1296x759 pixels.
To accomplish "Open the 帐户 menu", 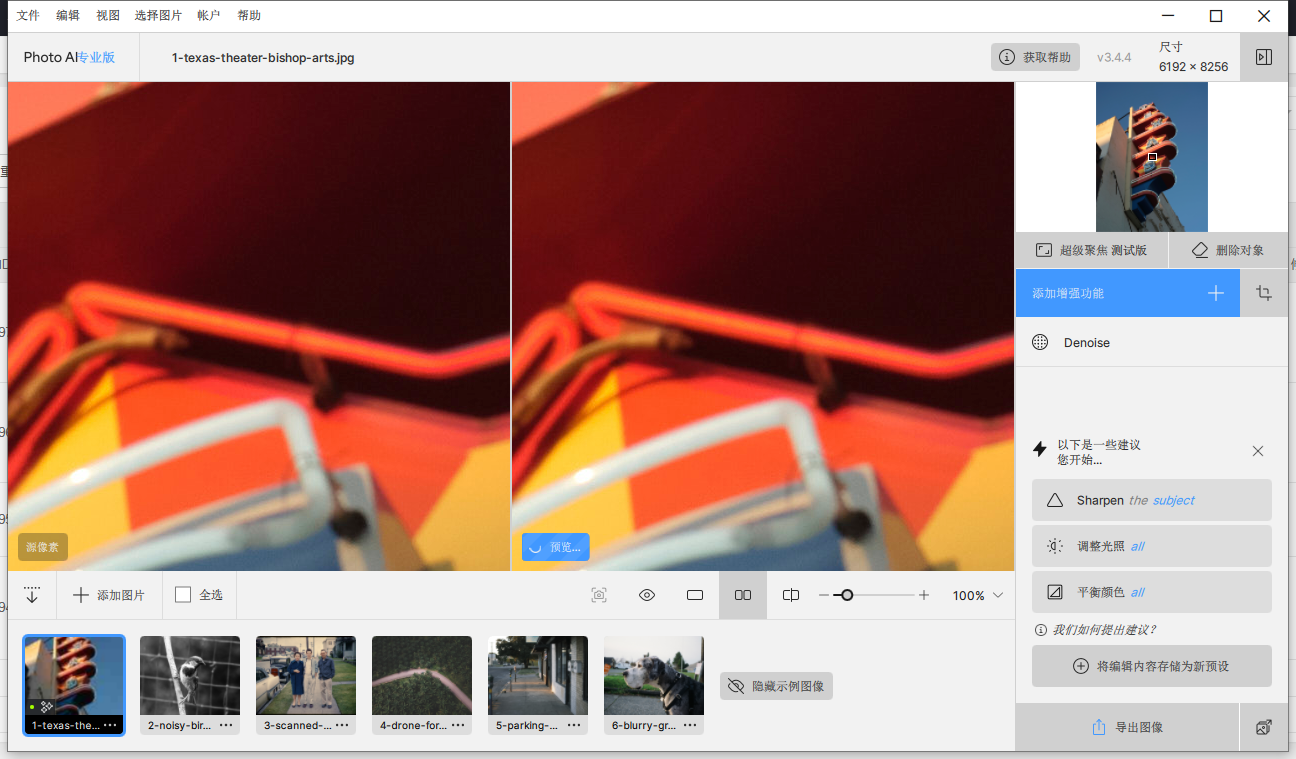I will tap(209, 16).
